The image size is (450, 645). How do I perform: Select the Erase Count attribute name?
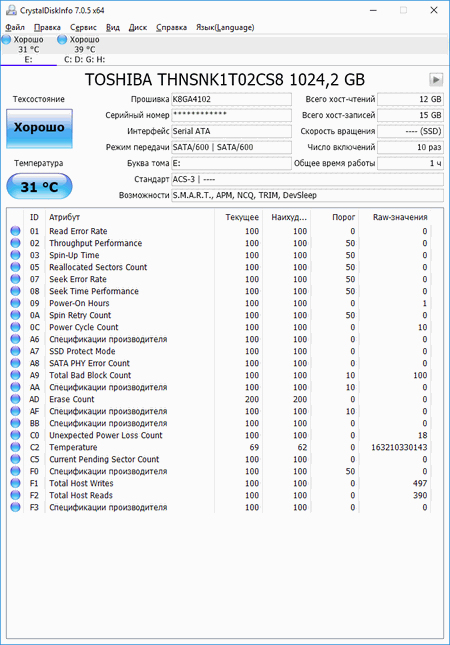point(72,399)
